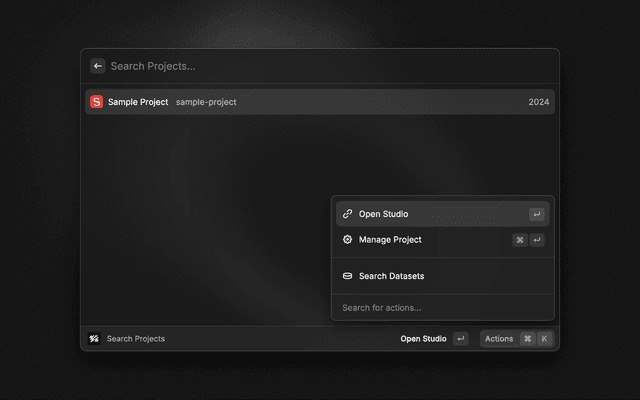640x400 pixels.
Task: Click the 2024 label on Sample Project
Action: (538, 102)
